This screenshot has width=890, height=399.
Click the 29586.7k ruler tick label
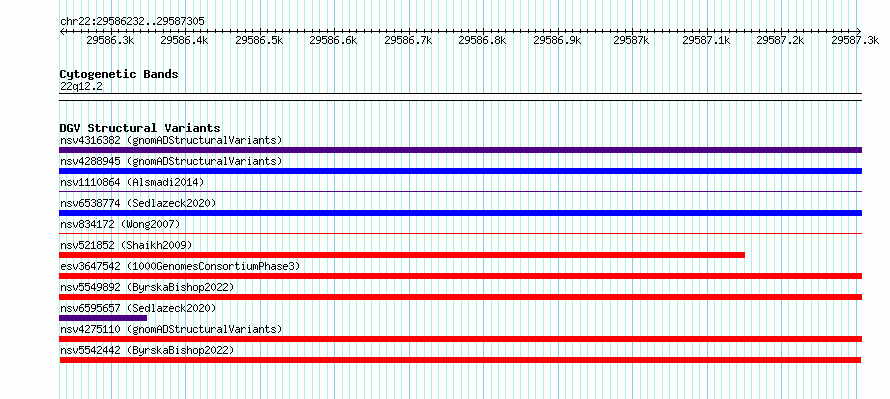point(408,40)
